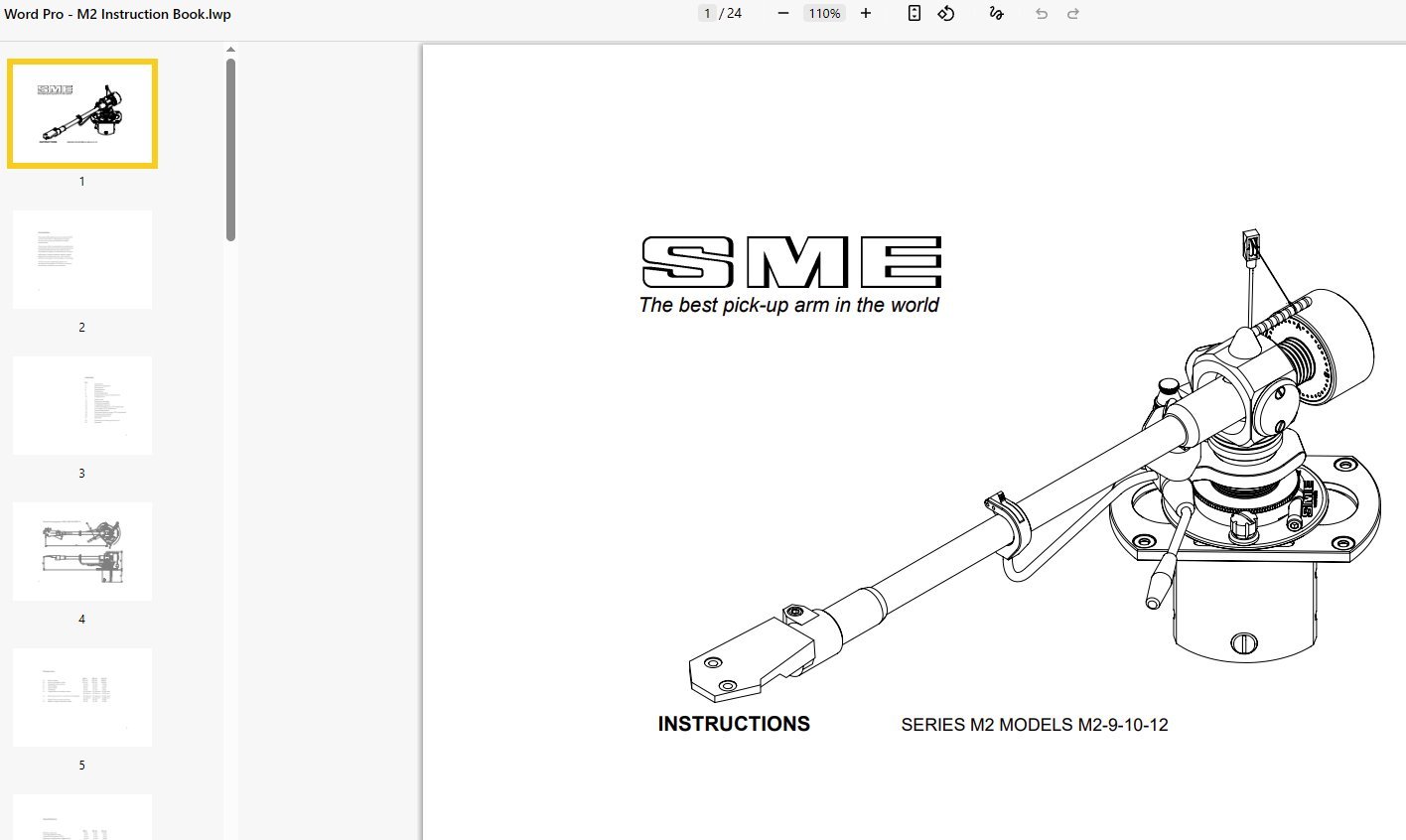Click the sidebar scroll up arrow
This screenshot has height=840, width=1406.
[230, 50]
